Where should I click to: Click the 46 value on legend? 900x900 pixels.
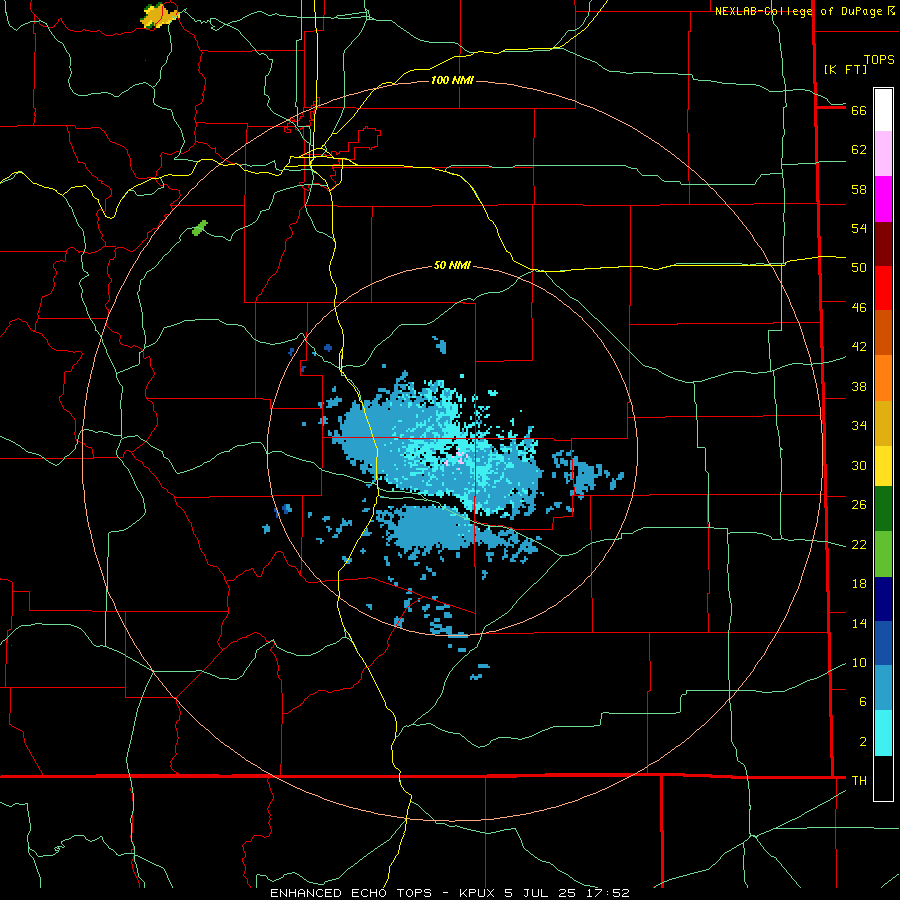[x=859, y=308]
